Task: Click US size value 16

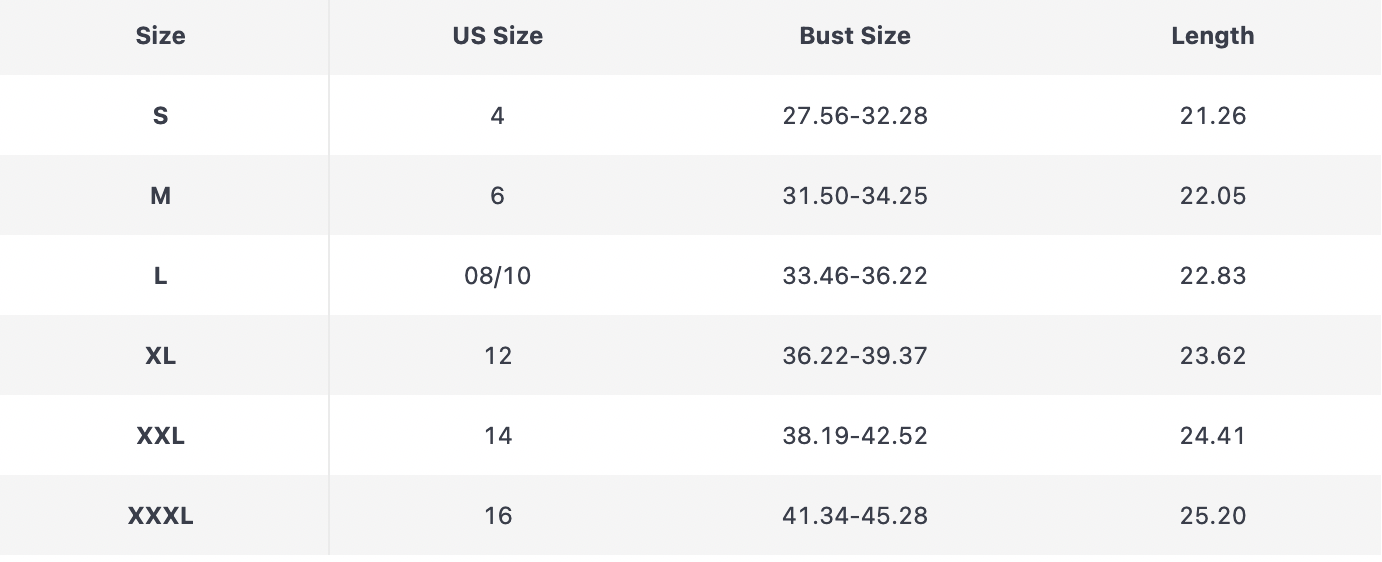Action: click(497, 516)
